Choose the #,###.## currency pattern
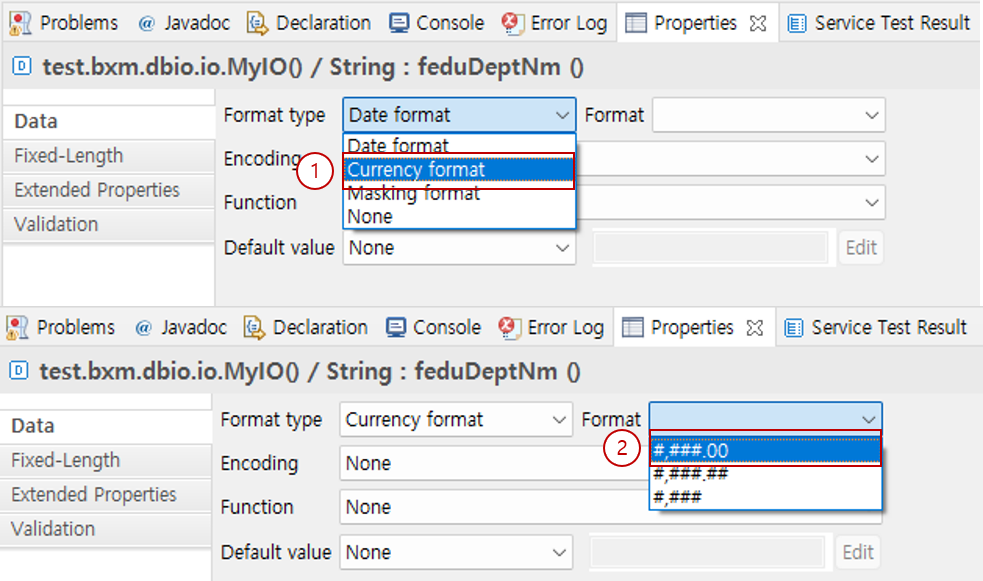The image size is (983, 581). 690,473
